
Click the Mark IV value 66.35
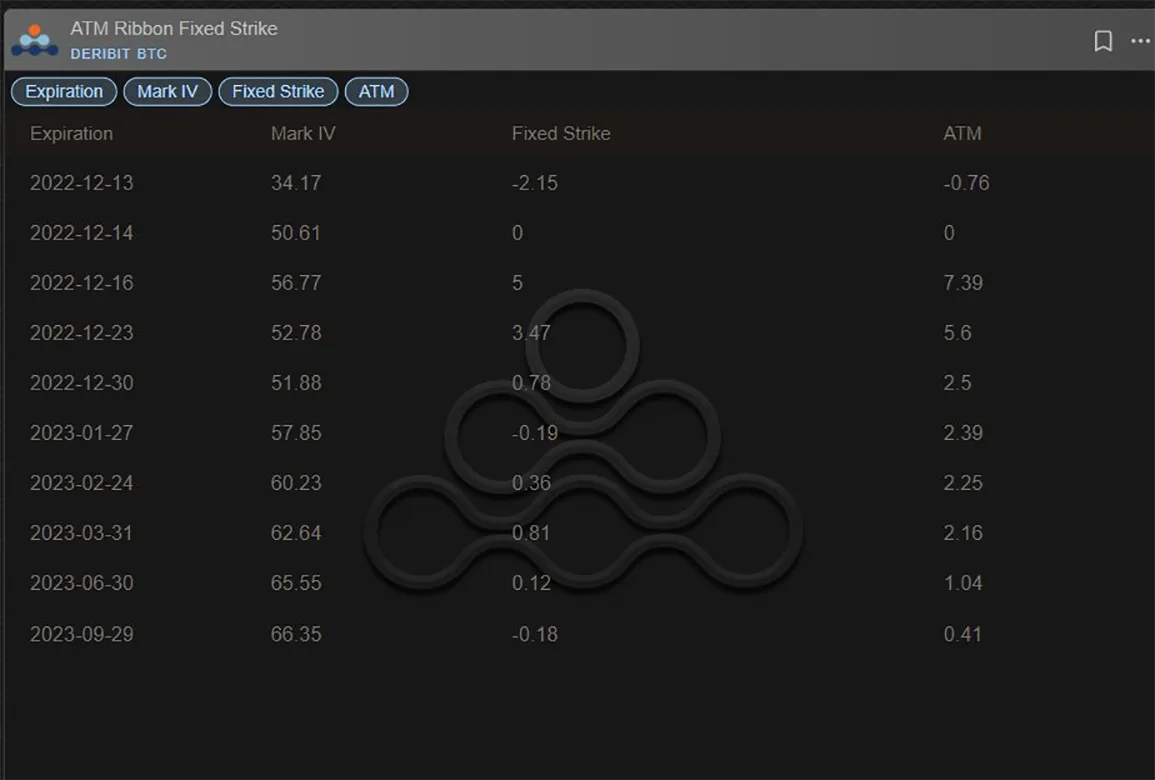(x=296, y=634)
